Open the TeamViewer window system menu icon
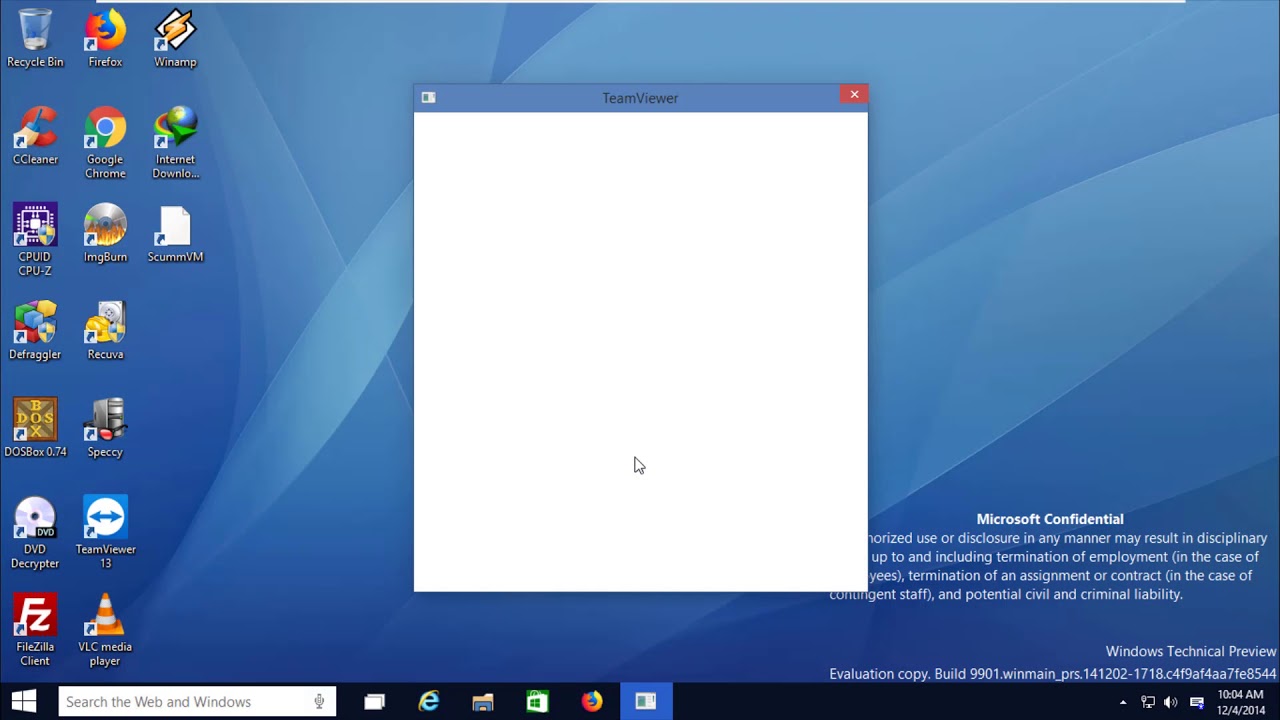The image size is (1280, 720). (428, 97)
